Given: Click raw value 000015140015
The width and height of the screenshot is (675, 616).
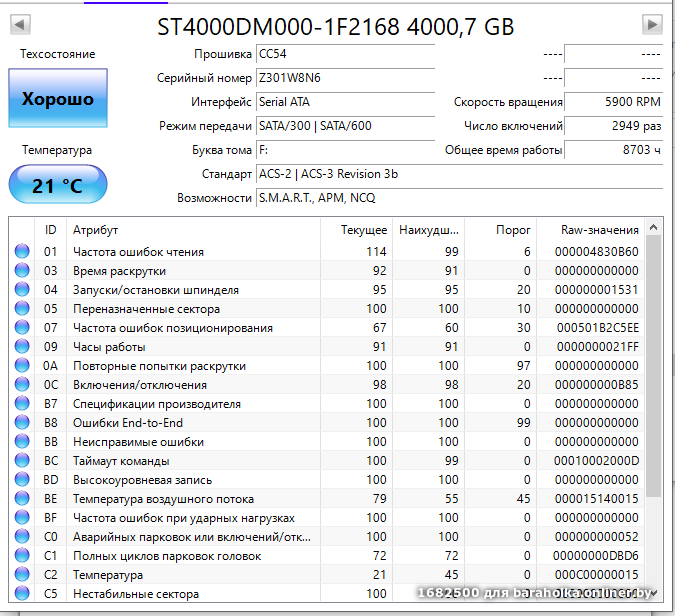Looking at the screenshot, I should pyautogui.click(x=597, y=498).
